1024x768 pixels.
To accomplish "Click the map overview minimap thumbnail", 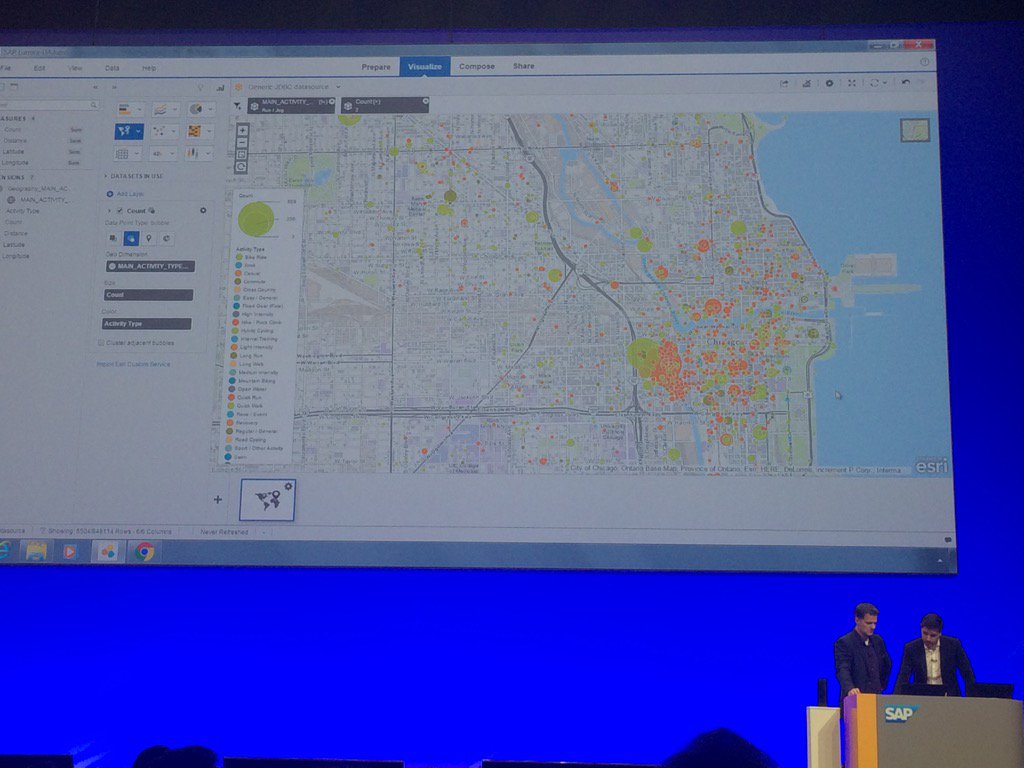I will [914, 130].
